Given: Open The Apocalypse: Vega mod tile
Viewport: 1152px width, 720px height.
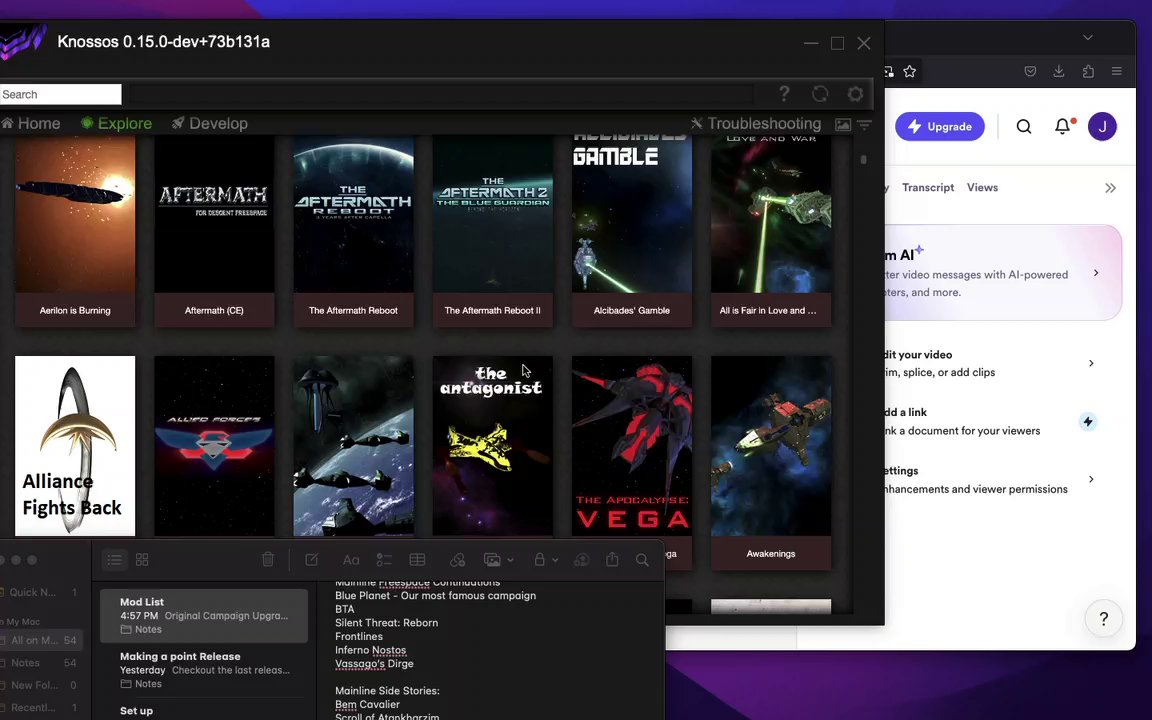Looking at the screenshot, I should [632, 446].
